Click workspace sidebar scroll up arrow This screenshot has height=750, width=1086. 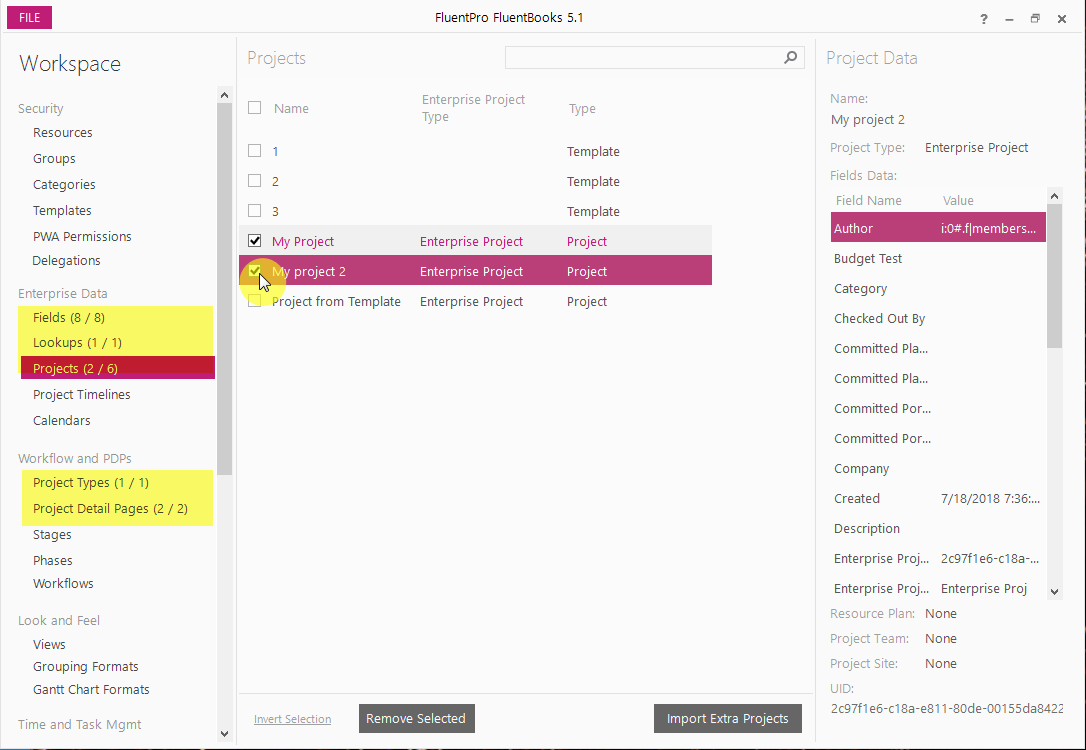(224, 95)
